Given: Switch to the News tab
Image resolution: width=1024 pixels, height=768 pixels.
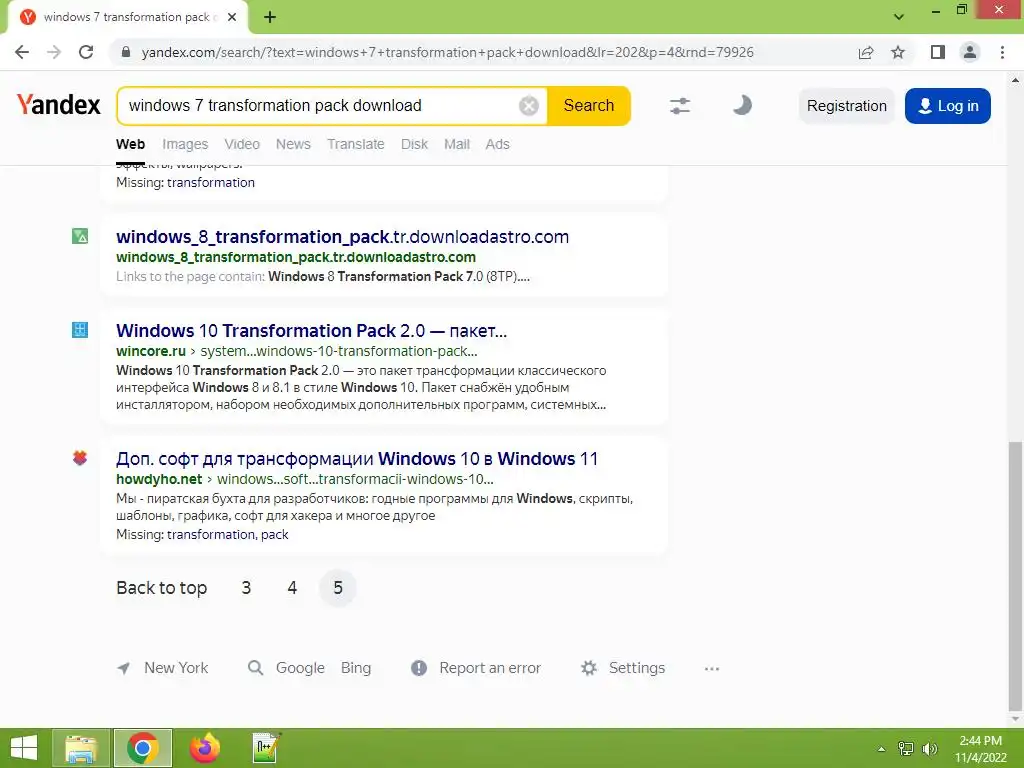Looking at the screenshot, I should (x=293, y=144).
